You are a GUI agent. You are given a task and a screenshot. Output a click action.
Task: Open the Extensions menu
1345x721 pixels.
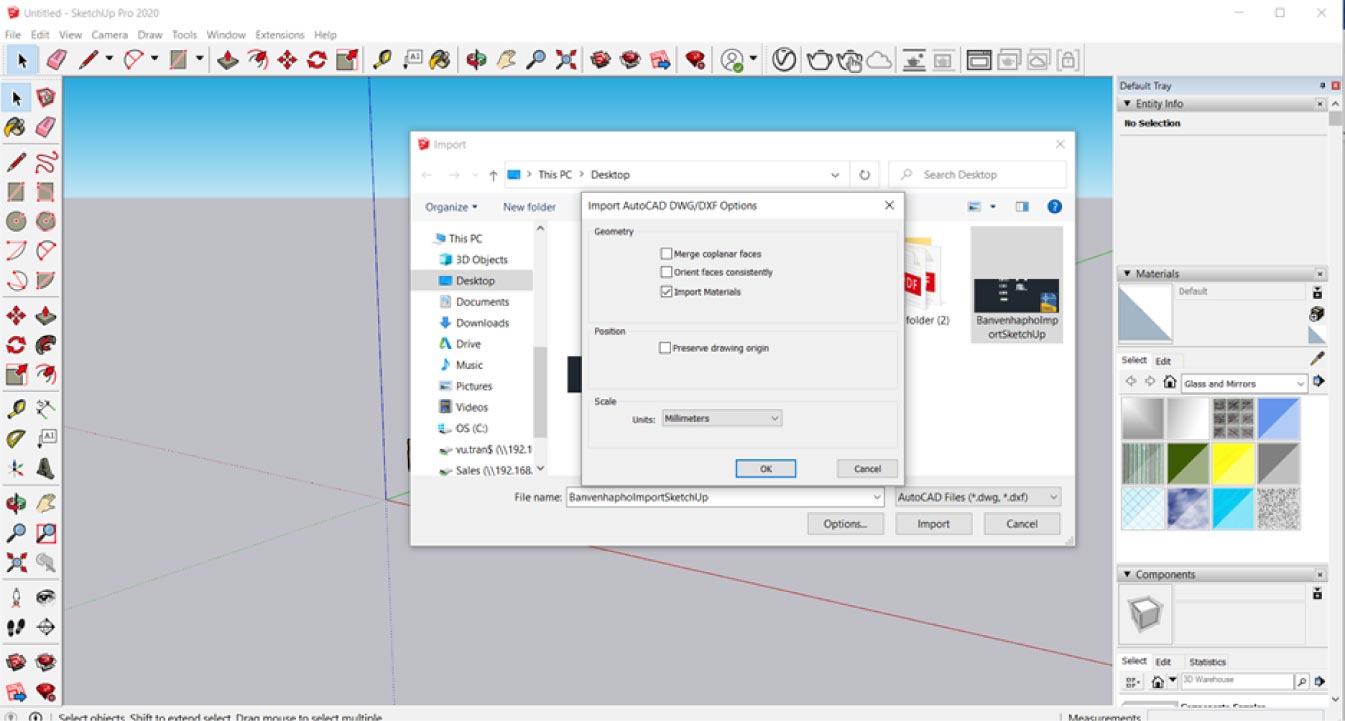point(279,34)
